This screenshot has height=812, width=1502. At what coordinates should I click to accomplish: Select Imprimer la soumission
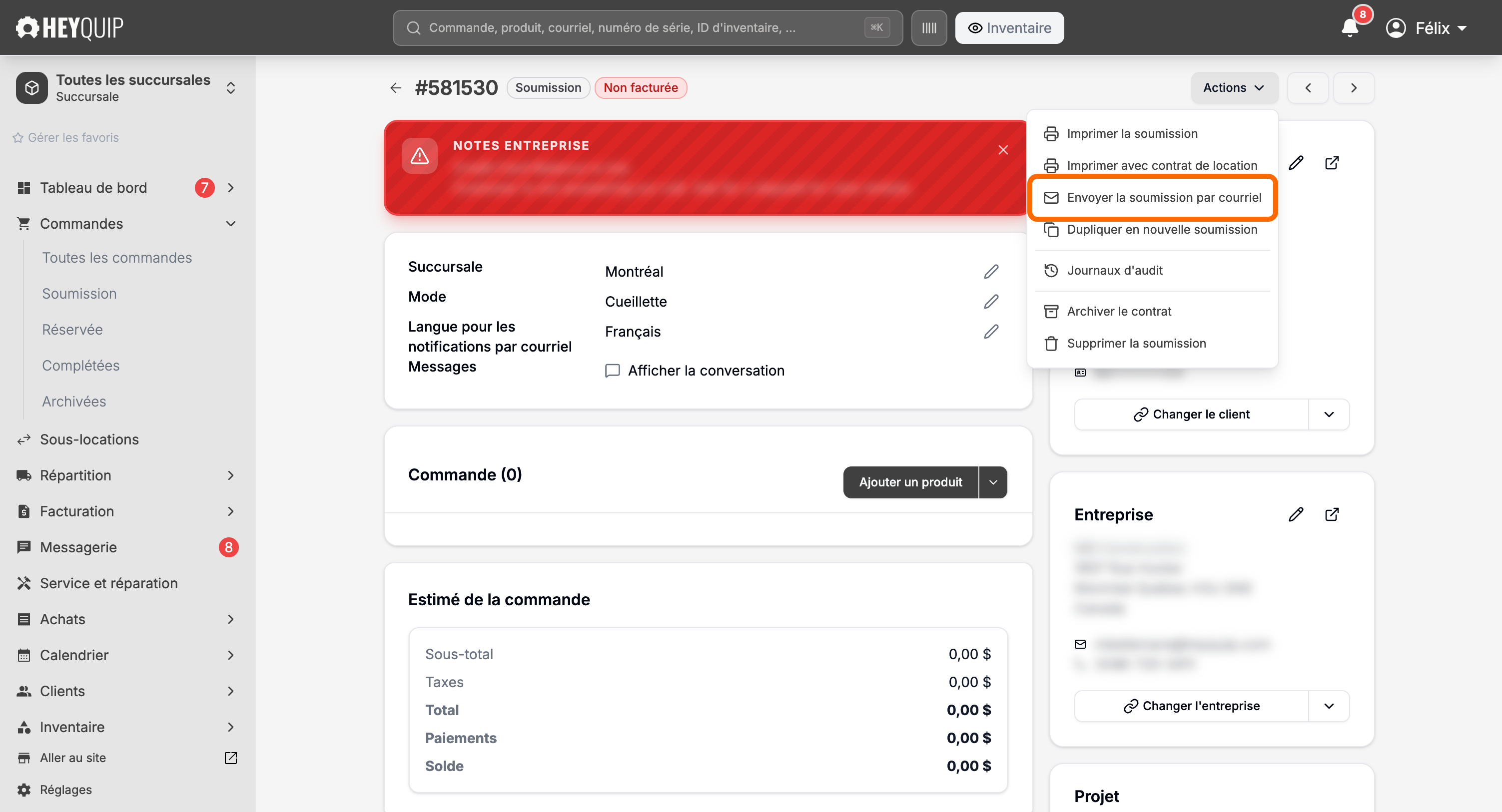pyautogui.click(x=1153, y=133)
